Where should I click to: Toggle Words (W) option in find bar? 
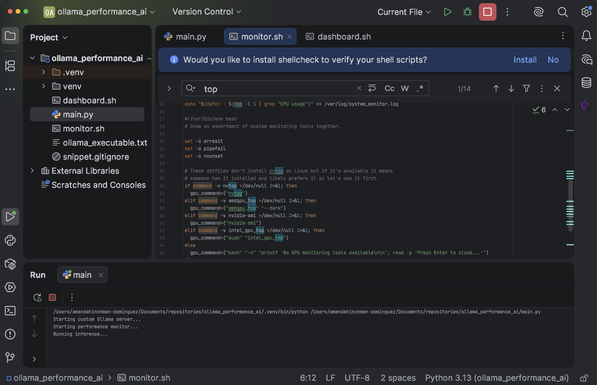(405, 89)
